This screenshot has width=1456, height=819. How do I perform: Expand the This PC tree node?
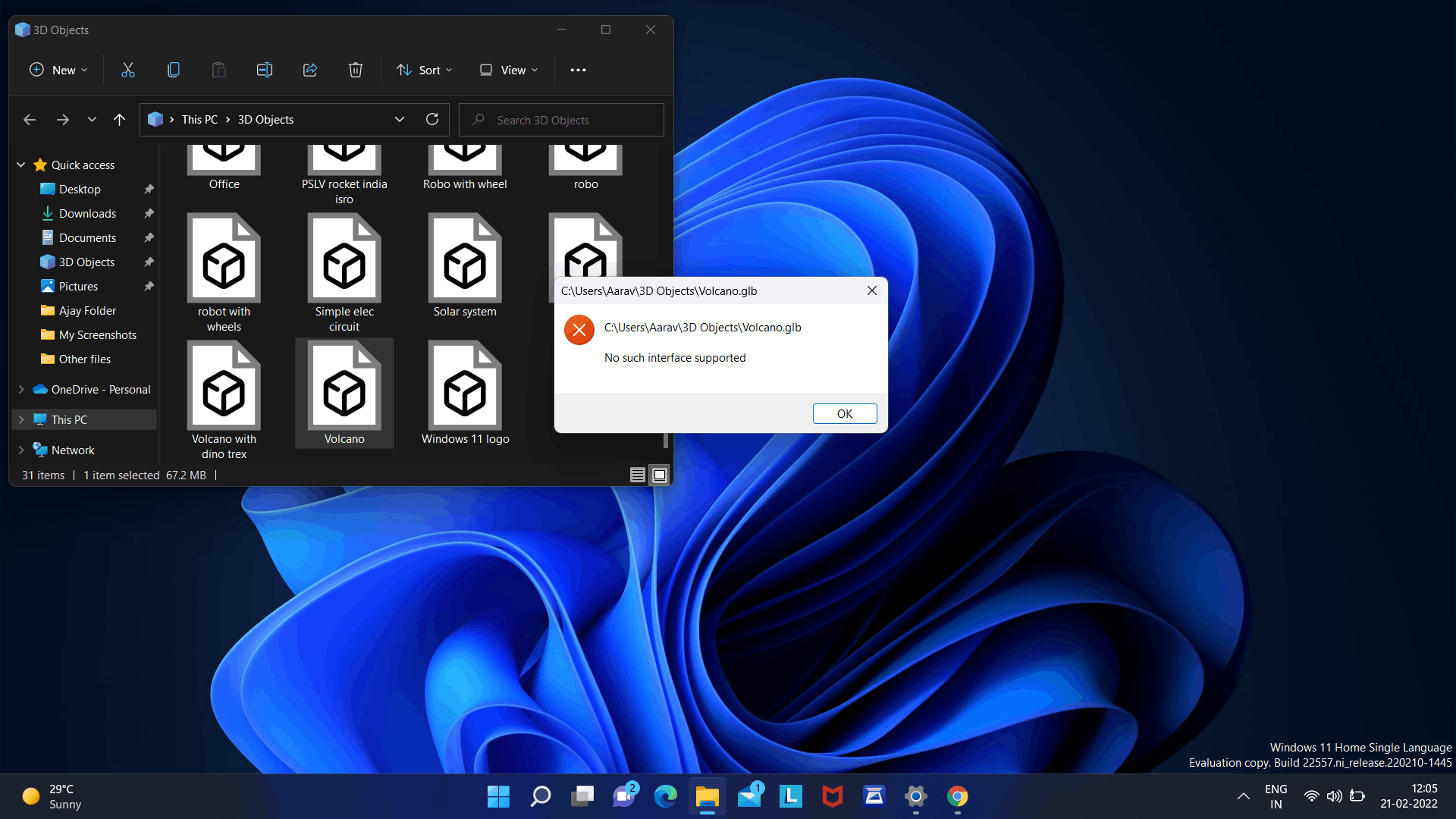(21, 419)
